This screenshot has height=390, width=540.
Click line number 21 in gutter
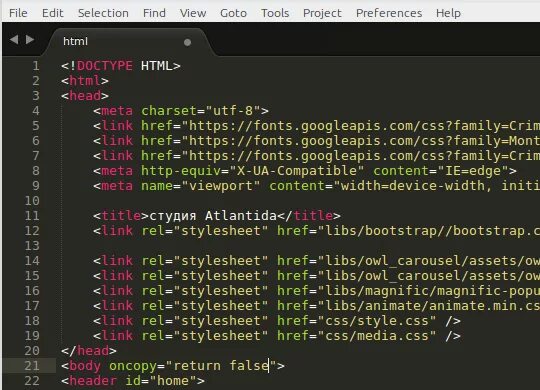(32, 366)
